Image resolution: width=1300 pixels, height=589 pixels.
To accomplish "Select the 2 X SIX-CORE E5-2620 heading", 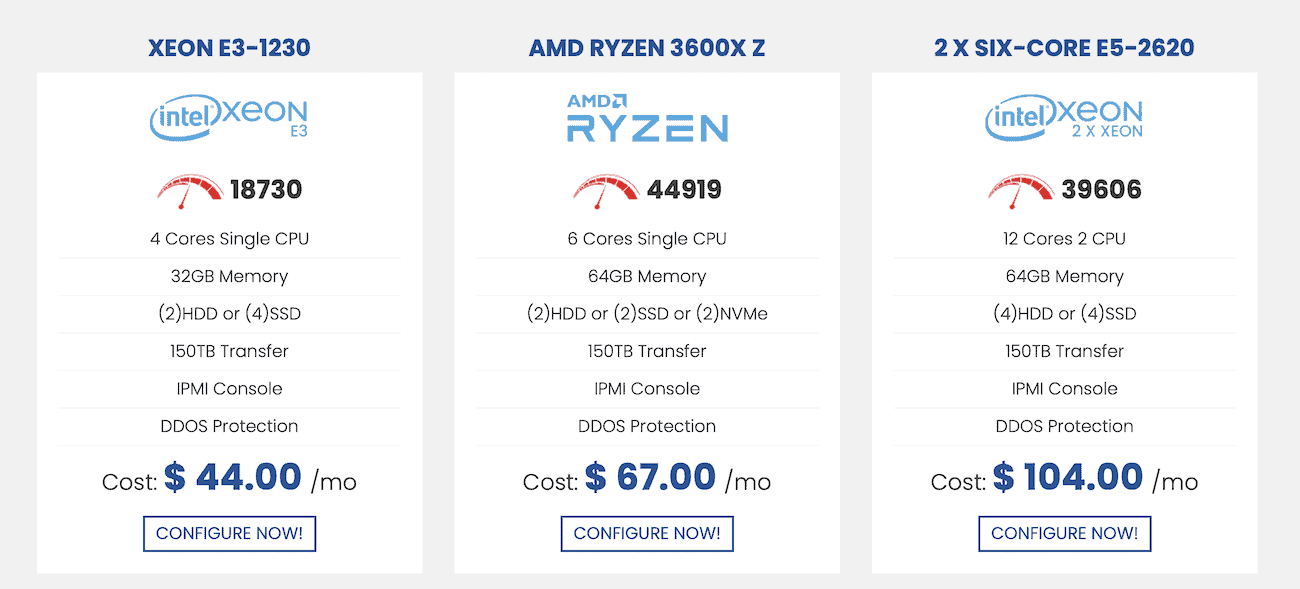I will [1064, 48].
